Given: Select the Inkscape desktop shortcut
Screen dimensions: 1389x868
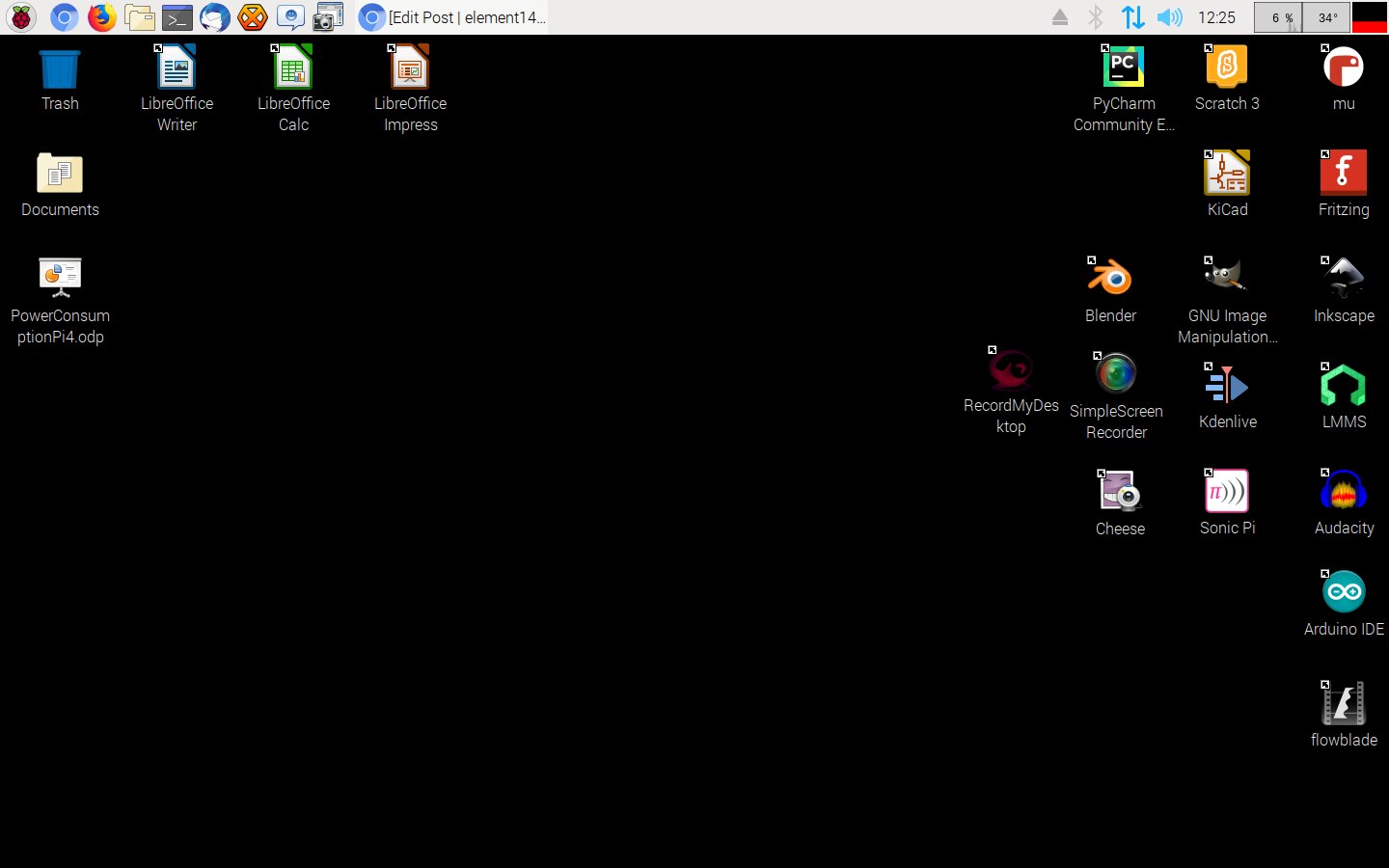Looking at the screenshot, I should coord(1344,291).
